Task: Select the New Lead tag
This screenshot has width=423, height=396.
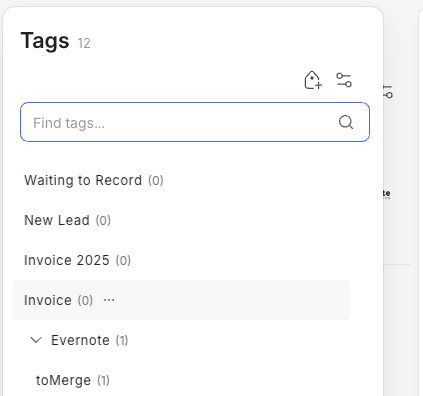Action: pyautogui.click(x=57, y=220)
